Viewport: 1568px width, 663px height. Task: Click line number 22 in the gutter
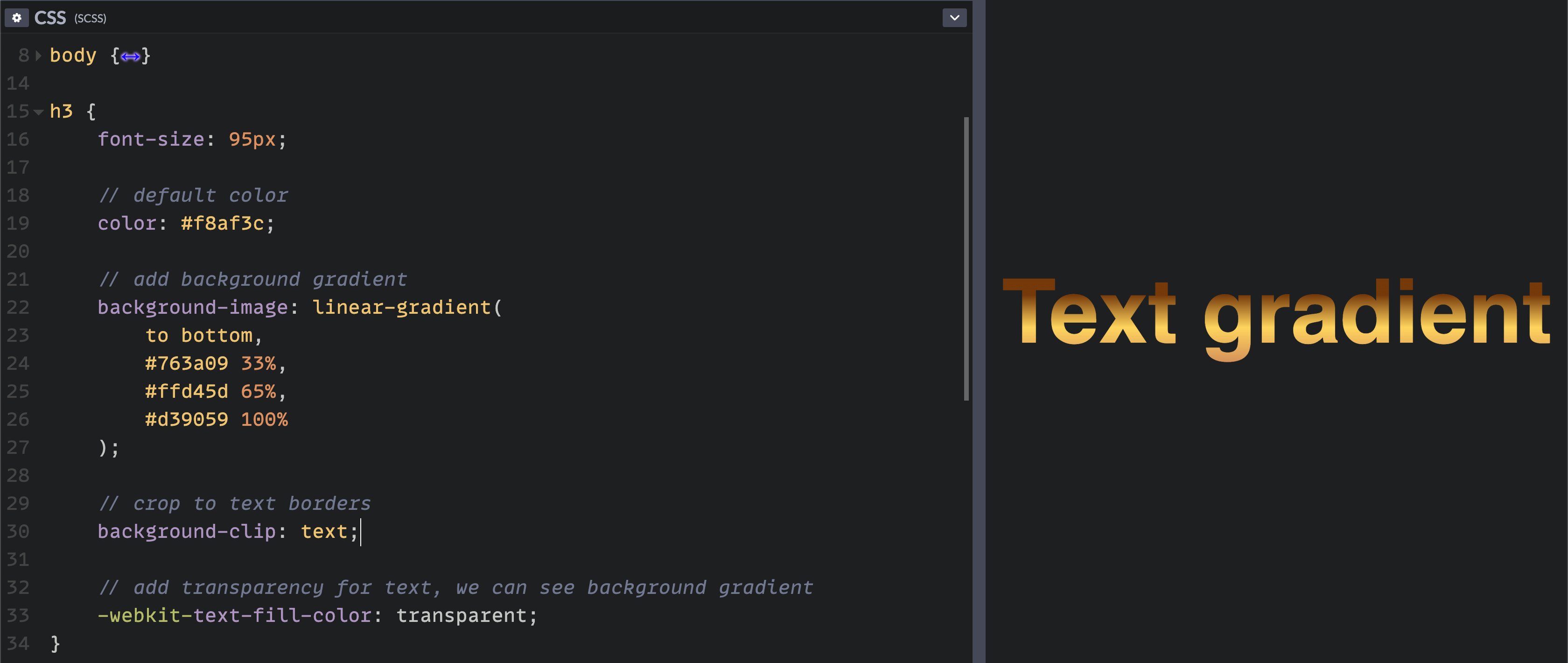click(18, 307)
